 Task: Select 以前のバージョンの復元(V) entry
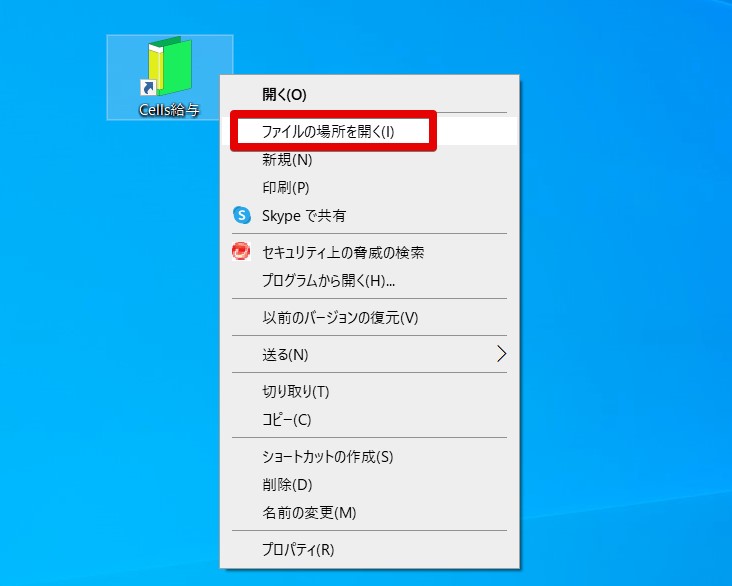click(340, 317)
